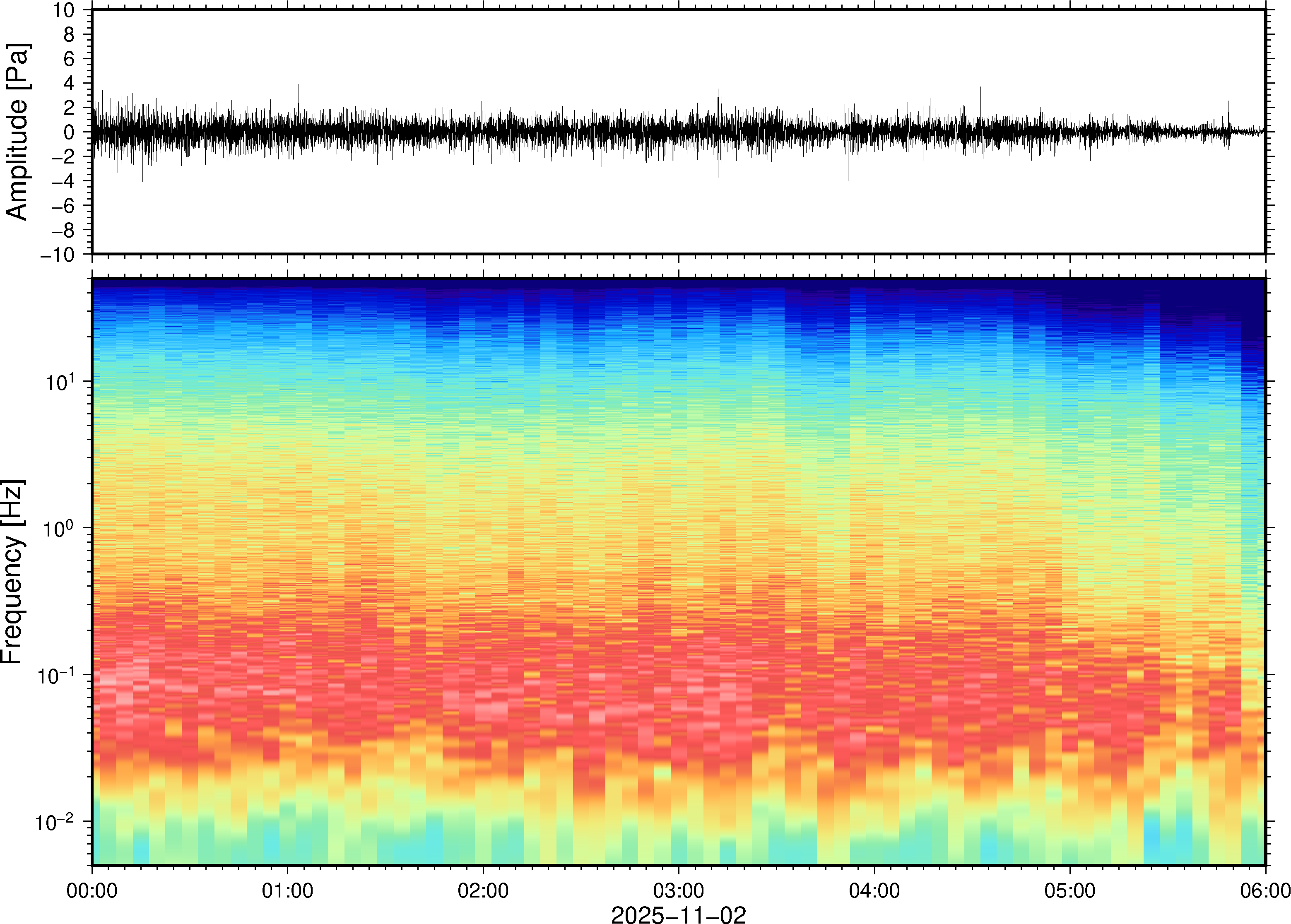Click the 01:00 time axis label

point(287,890)
